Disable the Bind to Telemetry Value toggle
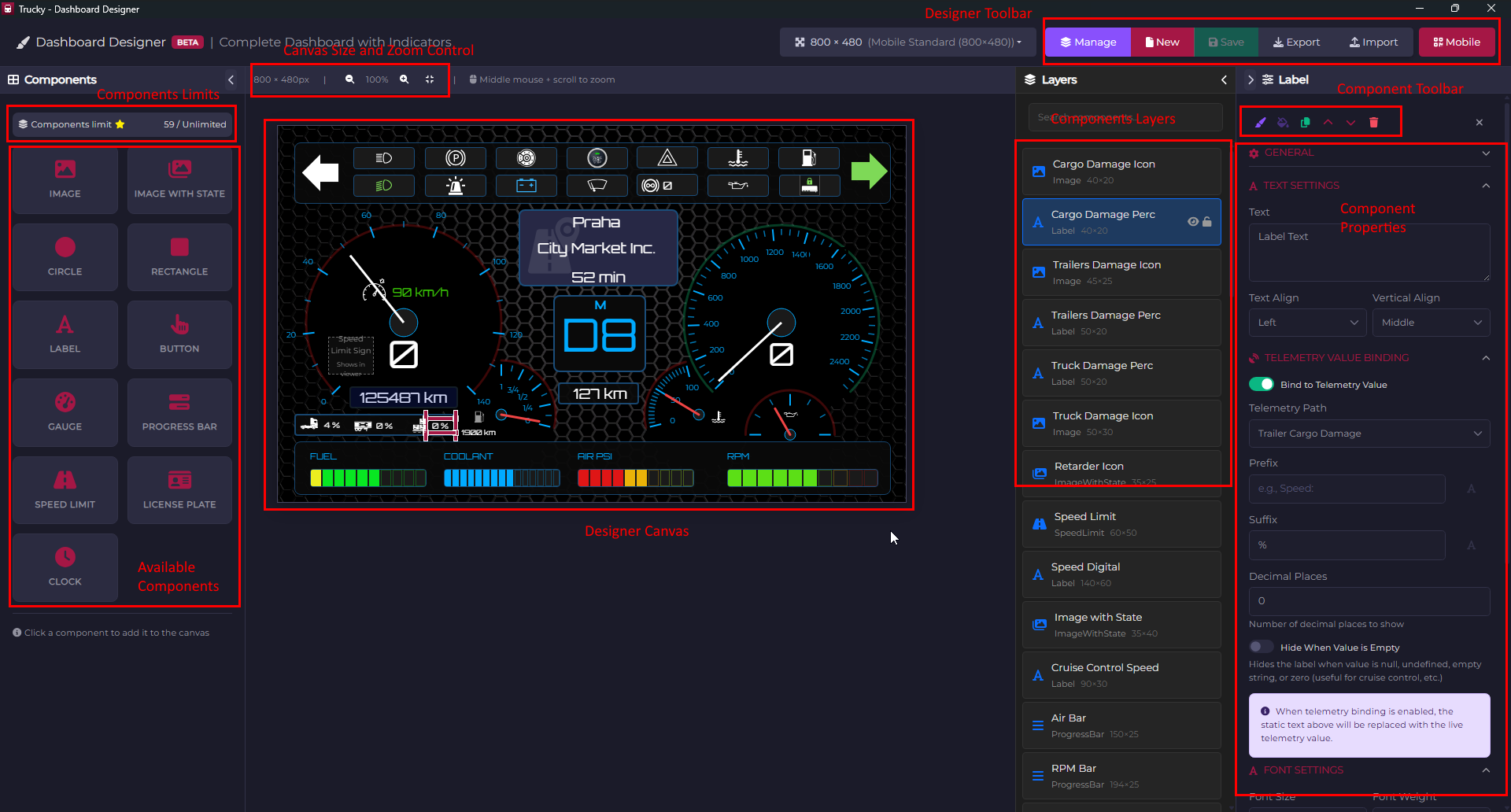This screenshot has height=812, width=1511. [x=1262, y=384]
